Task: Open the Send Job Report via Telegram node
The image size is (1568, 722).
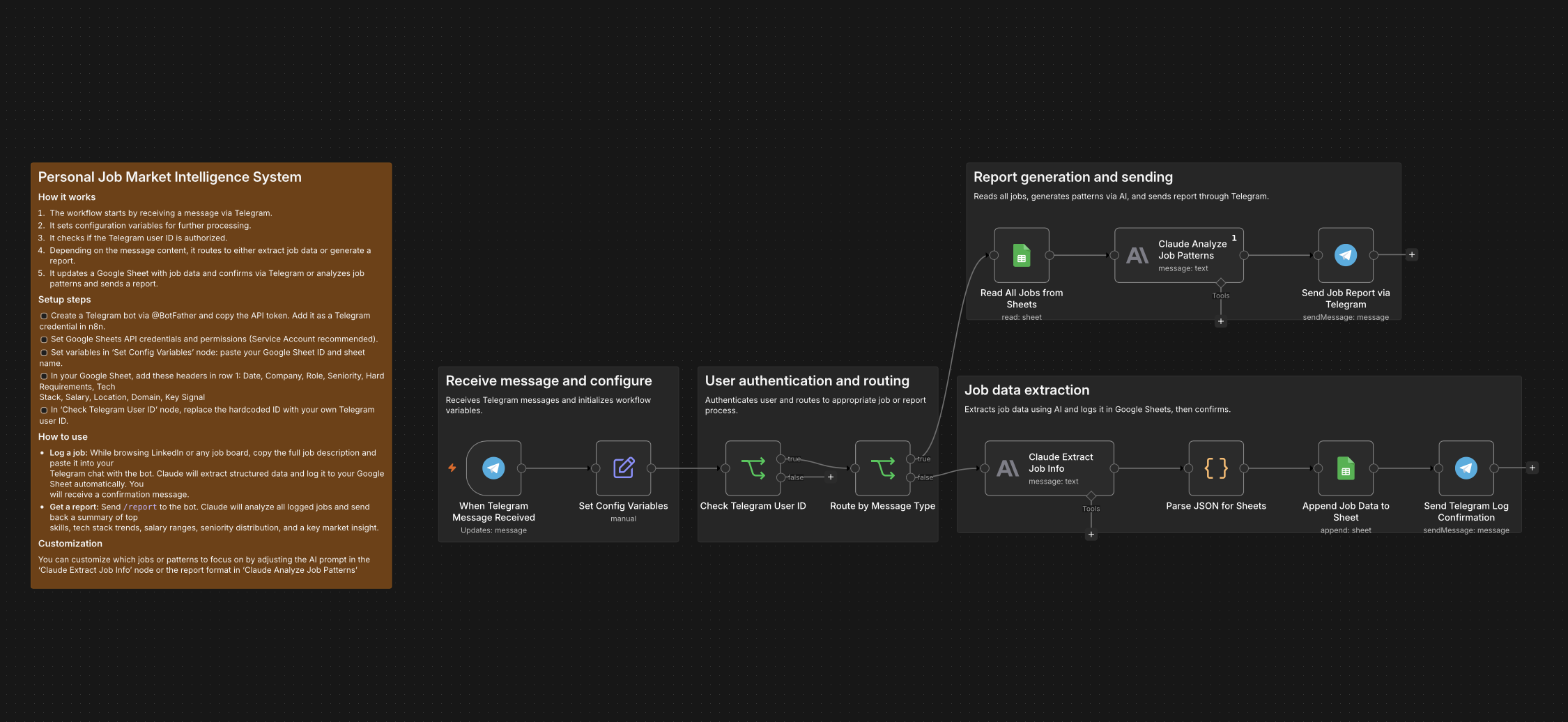Action: coord(1346,255)
